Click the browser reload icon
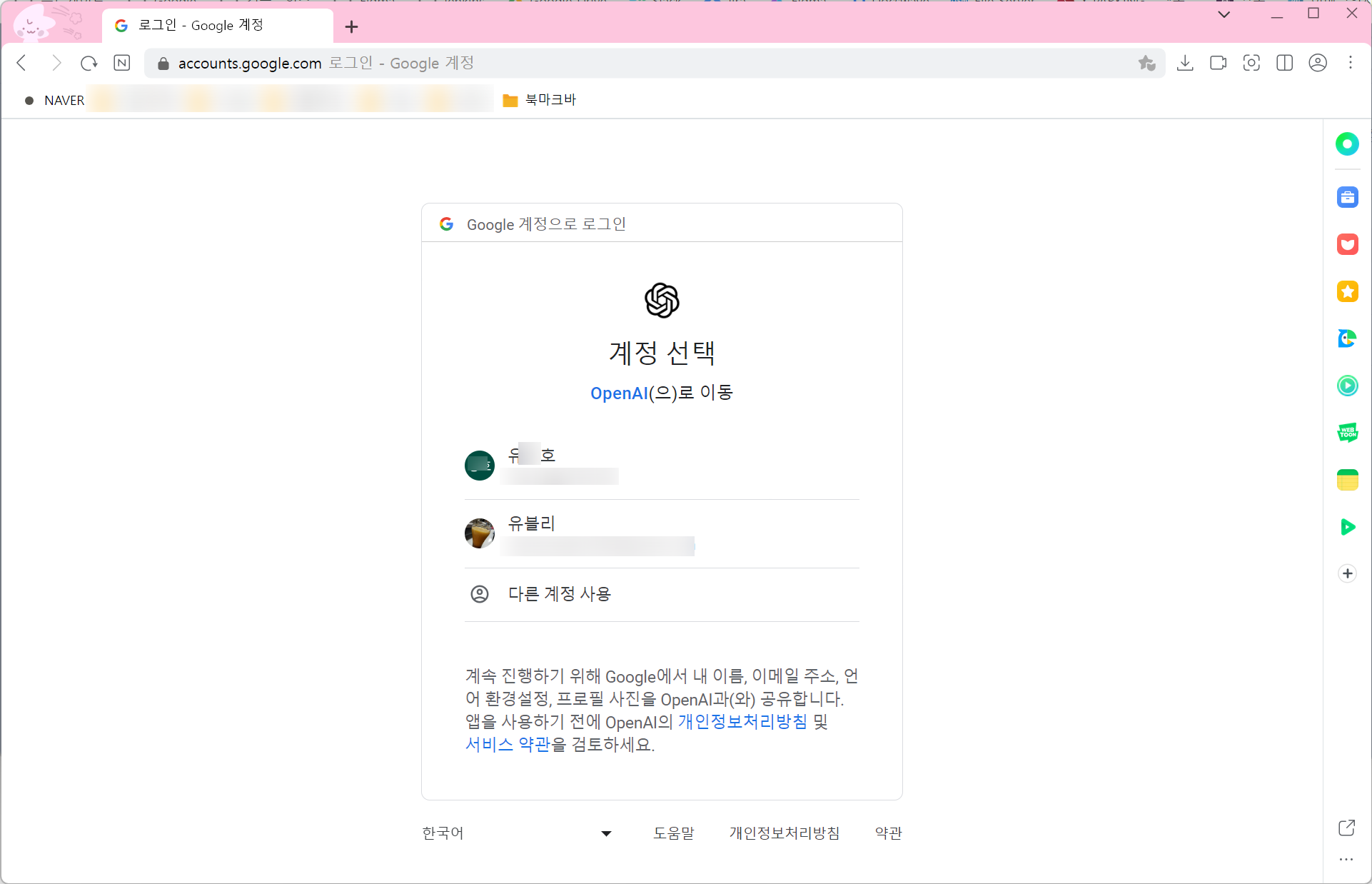 pos(89,64)
